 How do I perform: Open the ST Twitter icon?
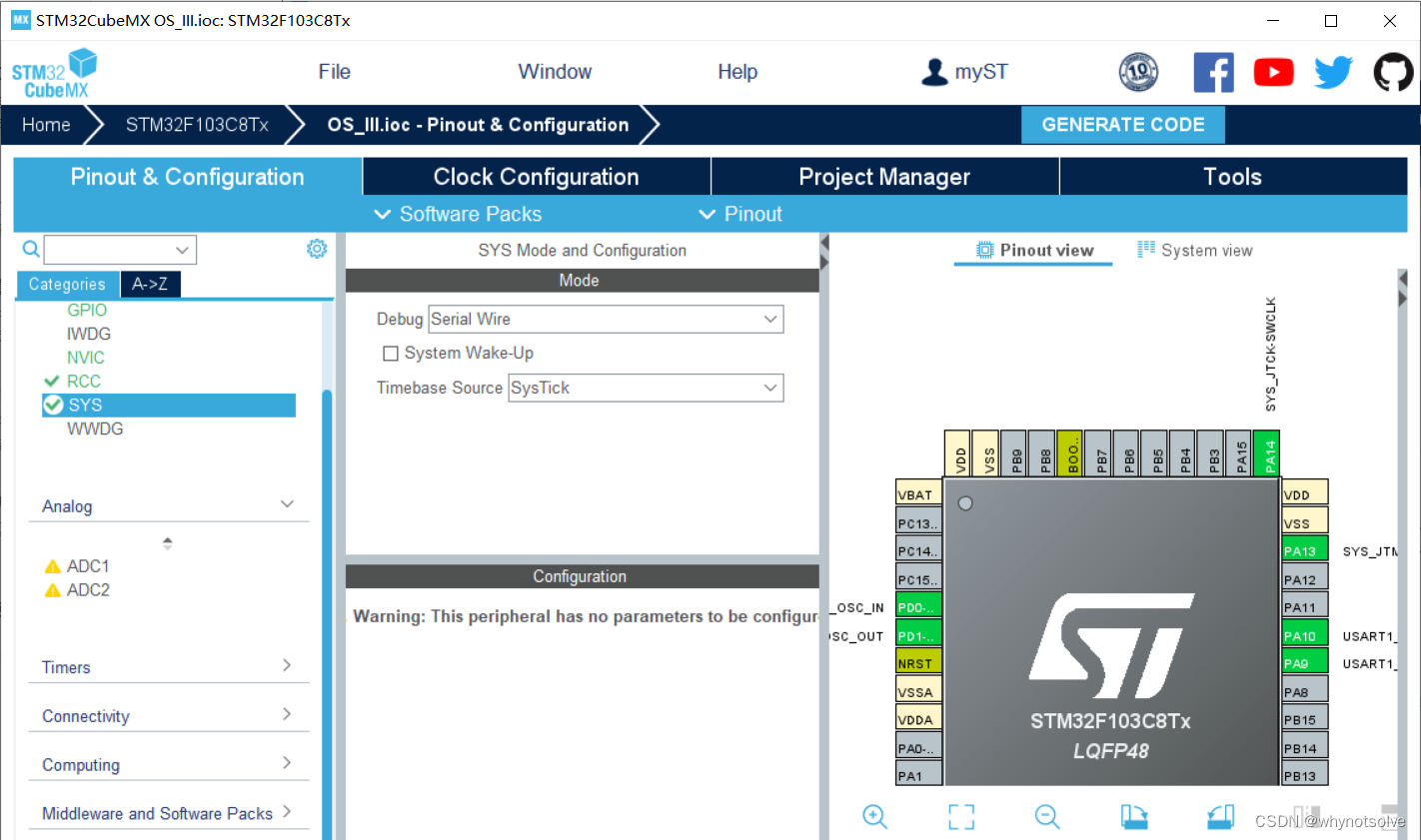tap(1333, 72)
